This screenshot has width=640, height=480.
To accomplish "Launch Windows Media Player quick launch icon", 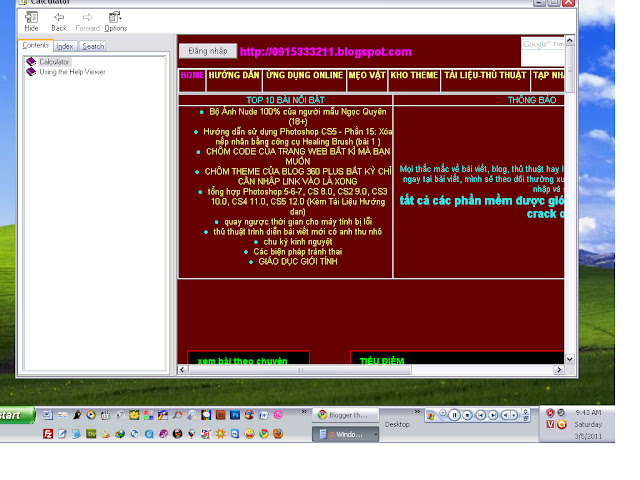I will point(91,415).
